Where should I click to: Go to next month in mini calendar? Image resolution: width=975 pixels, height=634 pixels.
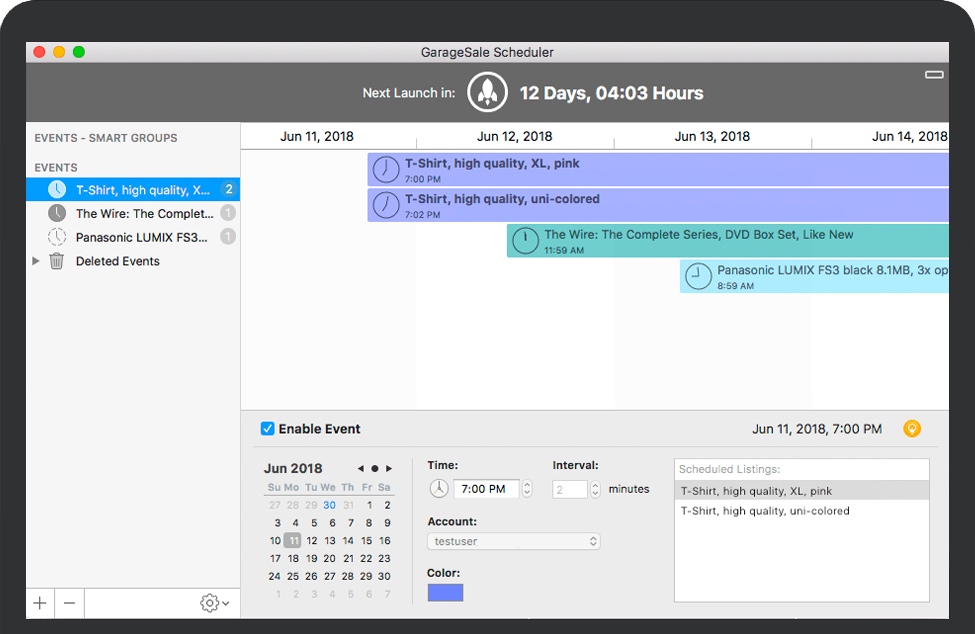point(389,468)
